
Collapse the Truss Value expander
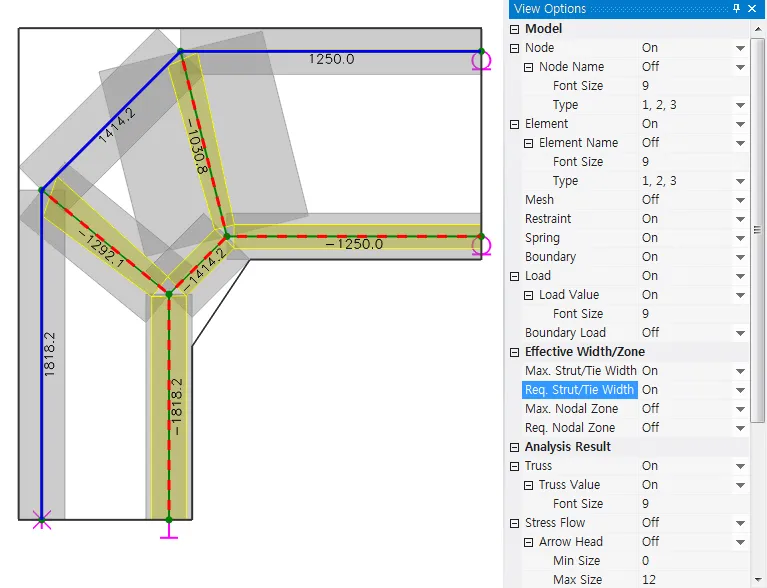click(x=528, y=485)
